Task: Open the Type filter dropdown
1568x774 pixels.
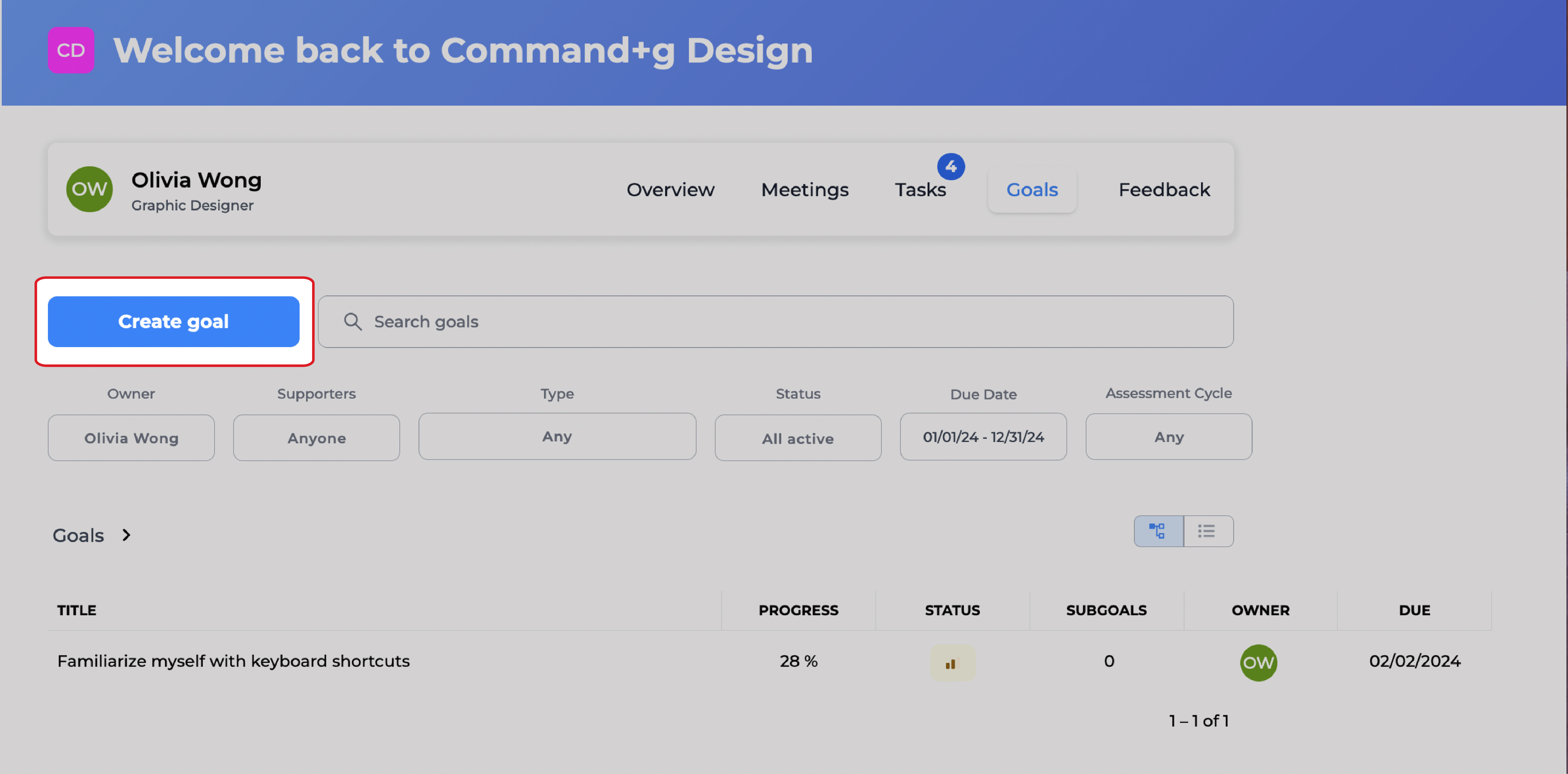Action: pyautogui.click(x=556, y=436)
